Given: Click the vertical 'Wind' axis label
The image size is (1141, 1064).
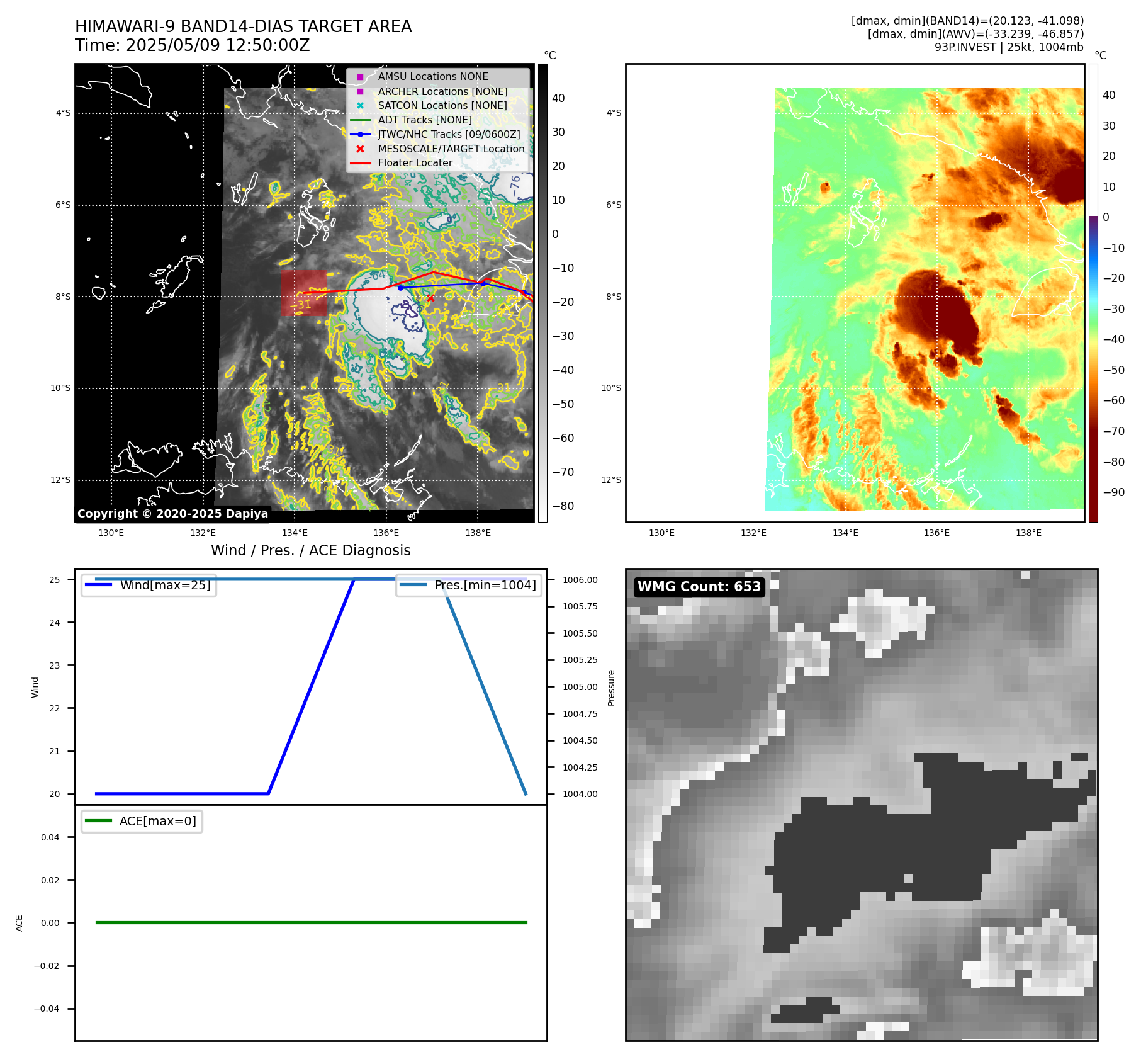Looking at the screenshot, I should [35, 688].
